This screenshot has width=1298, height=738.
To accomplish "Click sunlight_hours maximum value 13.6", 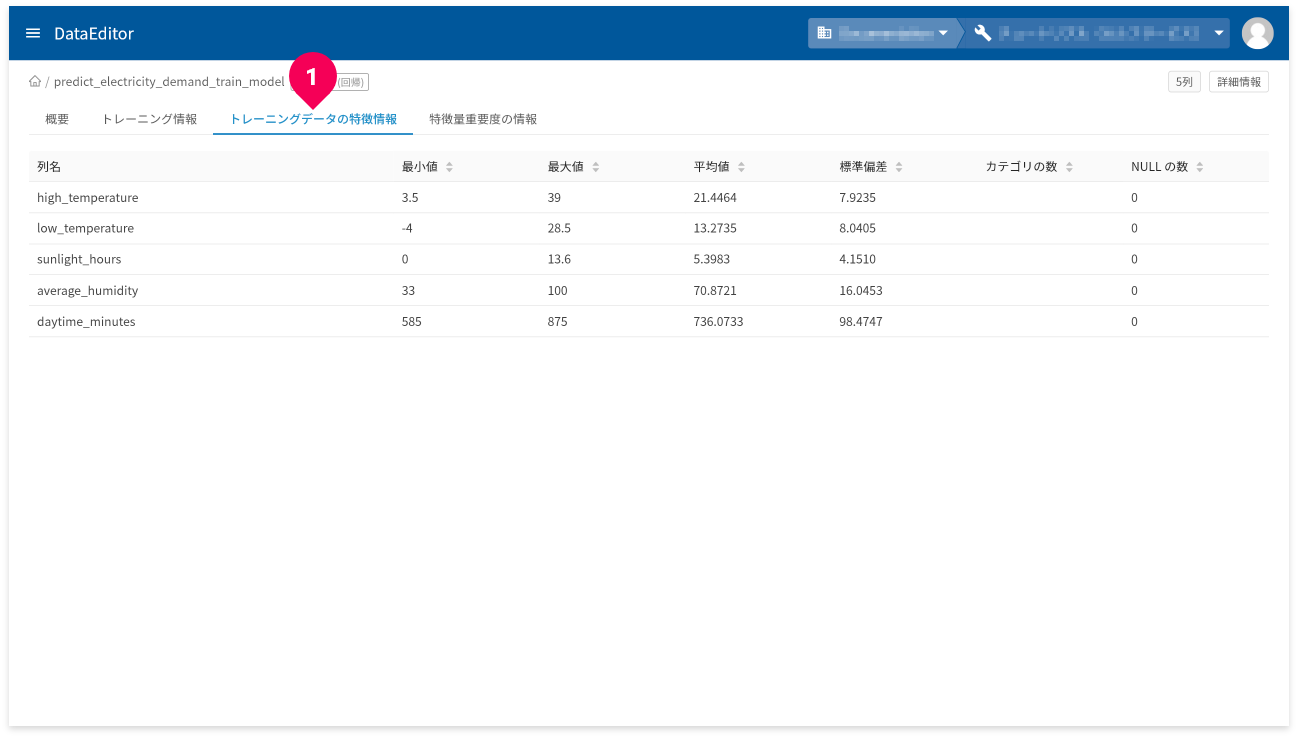I will [x=559, y=260].
